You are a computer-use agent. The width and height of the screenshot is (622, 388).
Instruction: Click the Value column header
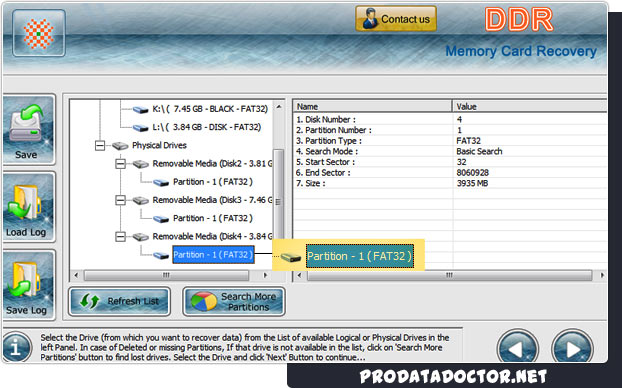pos(530,106)
